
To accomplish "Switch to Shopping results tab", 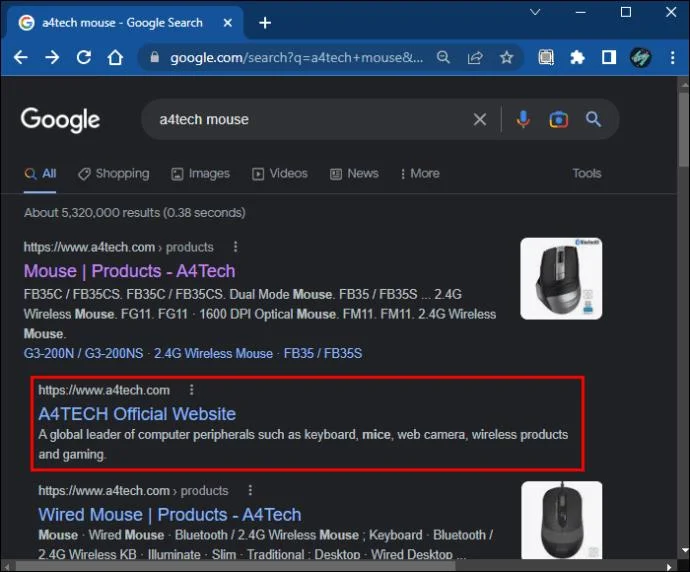I will tap(114, 174).
